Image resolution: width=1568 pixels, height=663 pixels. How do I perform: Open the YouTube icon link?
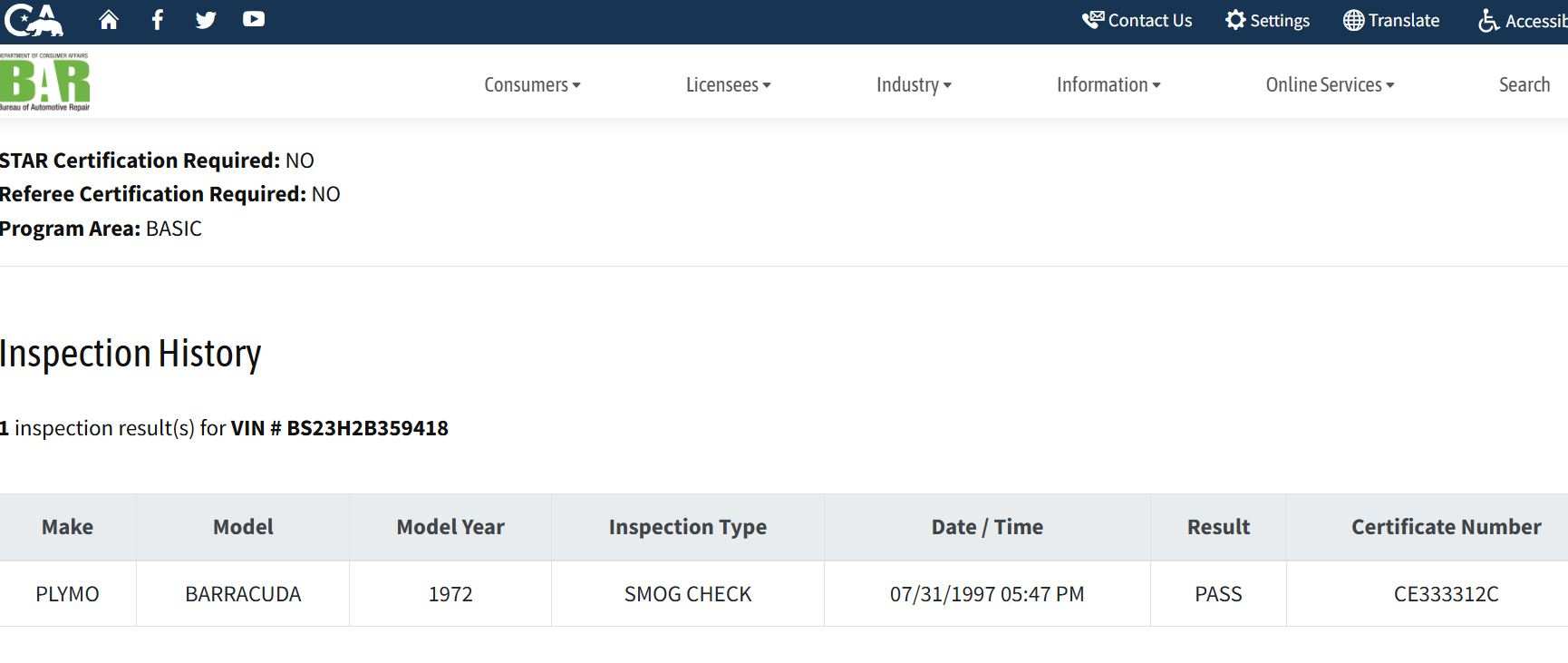[x=254, y=19]
